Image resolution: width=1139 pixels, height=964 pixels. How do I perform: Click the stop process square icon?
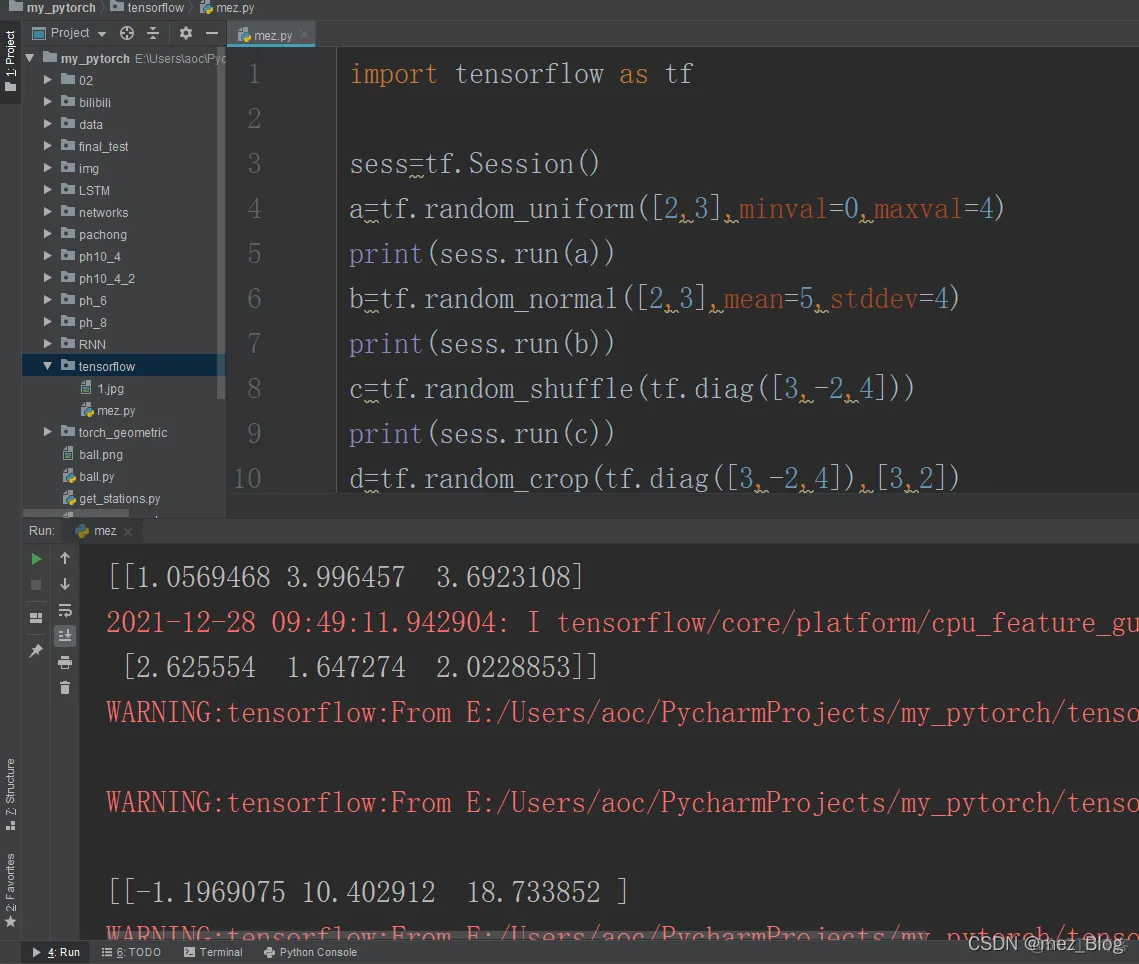click(36, 586)
